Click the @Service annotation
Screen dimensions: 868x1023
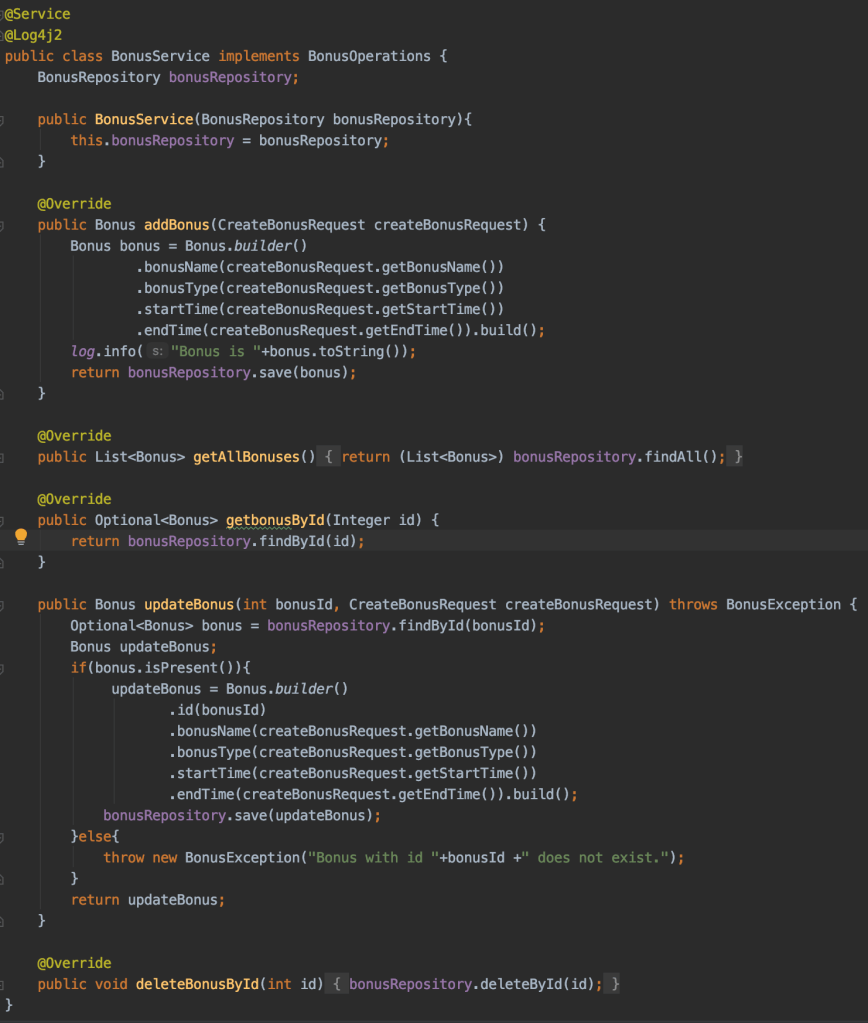pyautogui.click(x=36, y=14)
